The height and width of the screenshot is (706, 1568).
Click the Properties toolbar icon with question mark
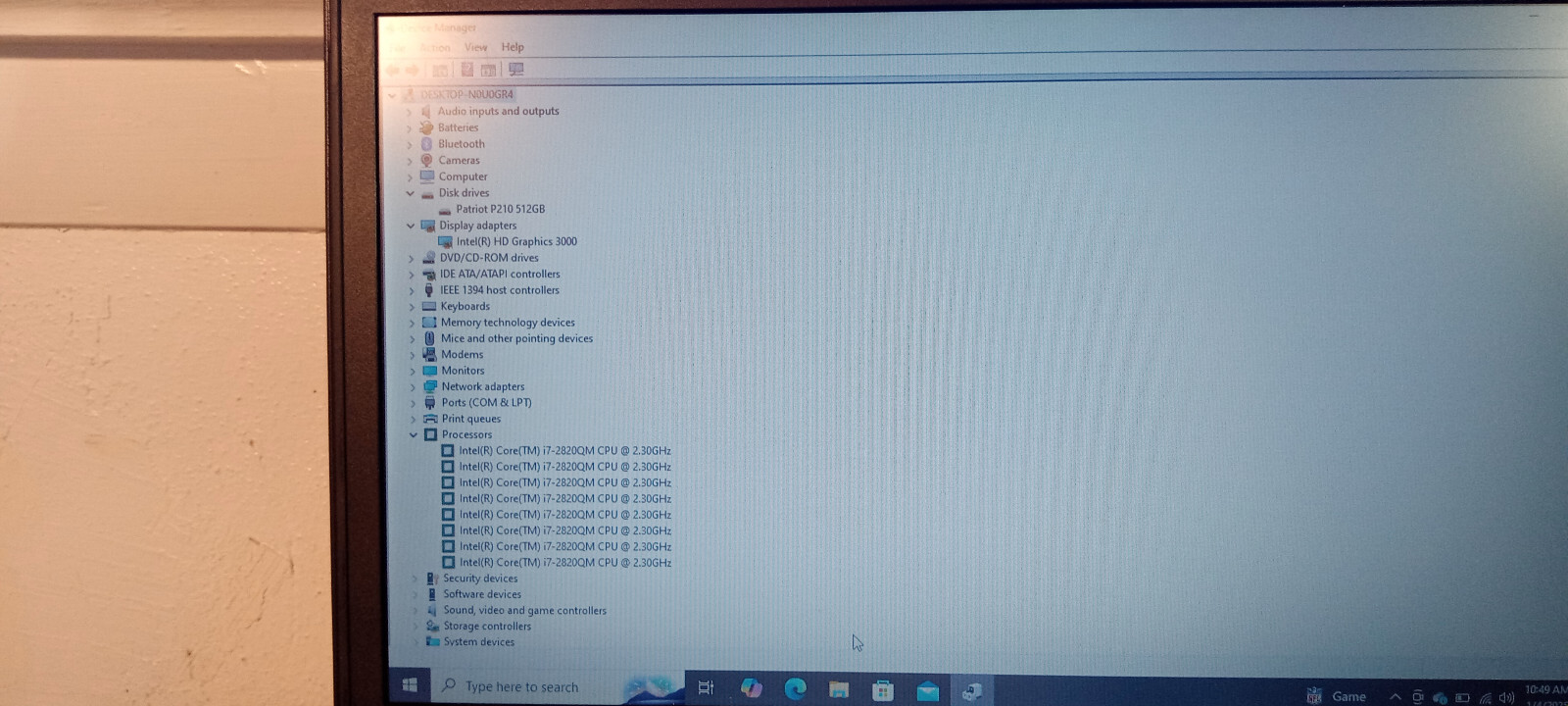click(467, 70)
